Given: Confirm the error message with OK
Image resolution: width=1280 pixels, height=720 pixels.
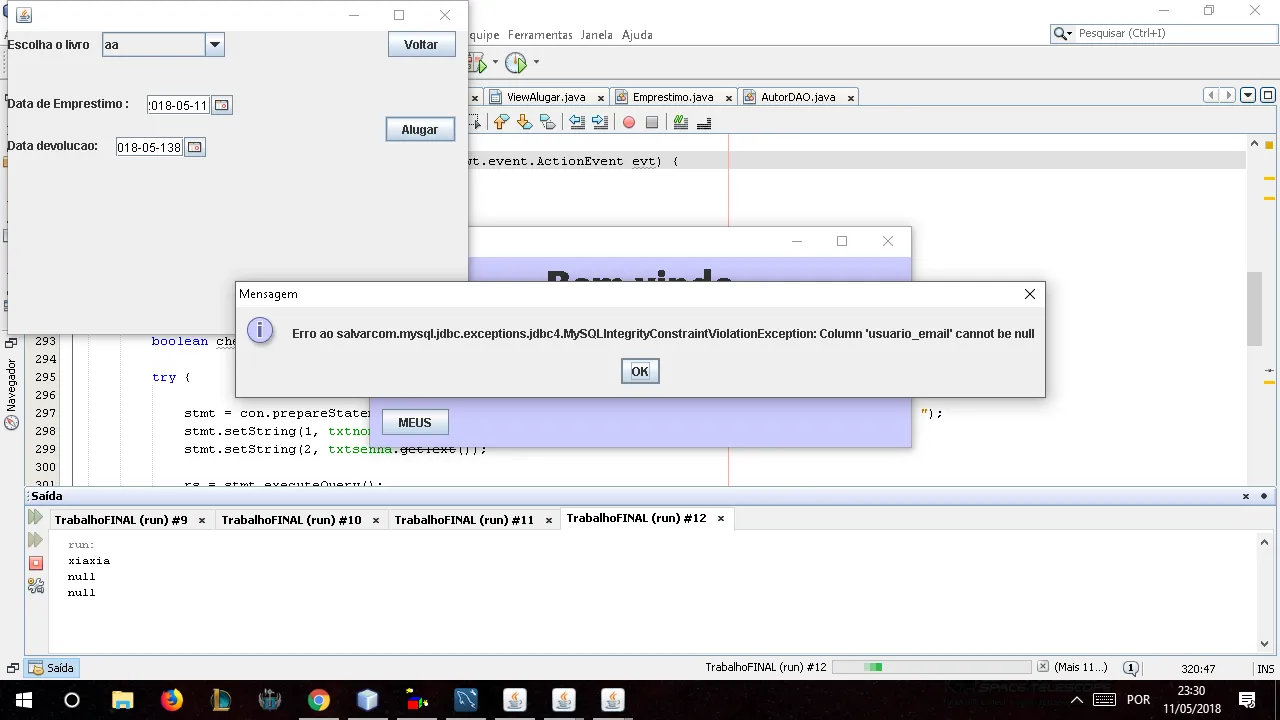Looking at the screenshot, I should pos(640,371).
